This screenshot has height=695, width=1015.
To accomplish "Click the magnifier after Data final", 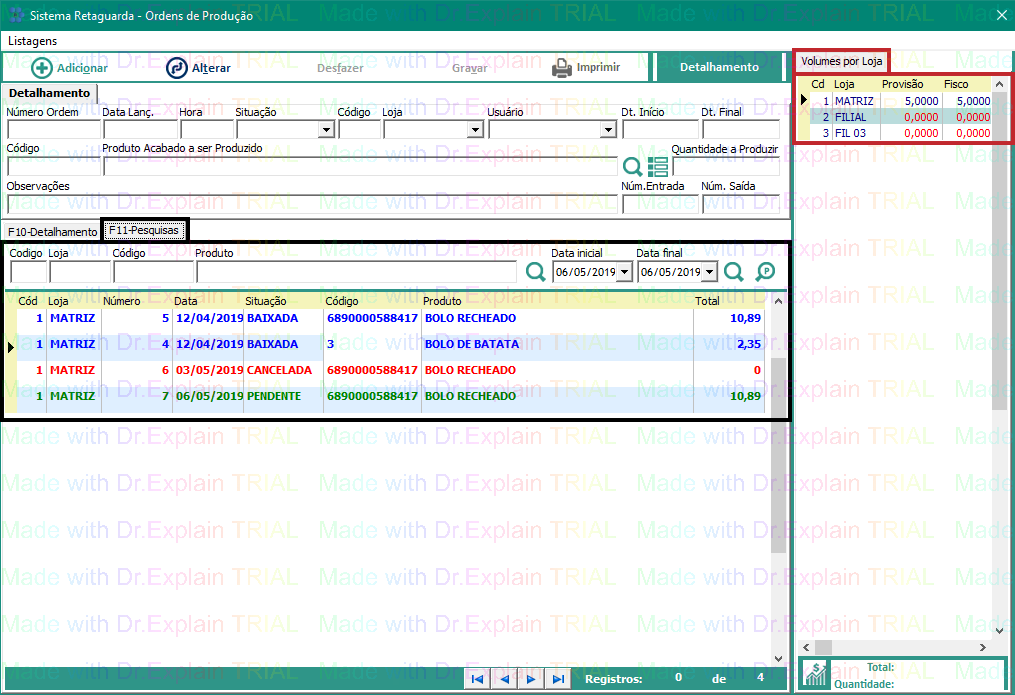I will pyautogui.click(x=733, y=272).
